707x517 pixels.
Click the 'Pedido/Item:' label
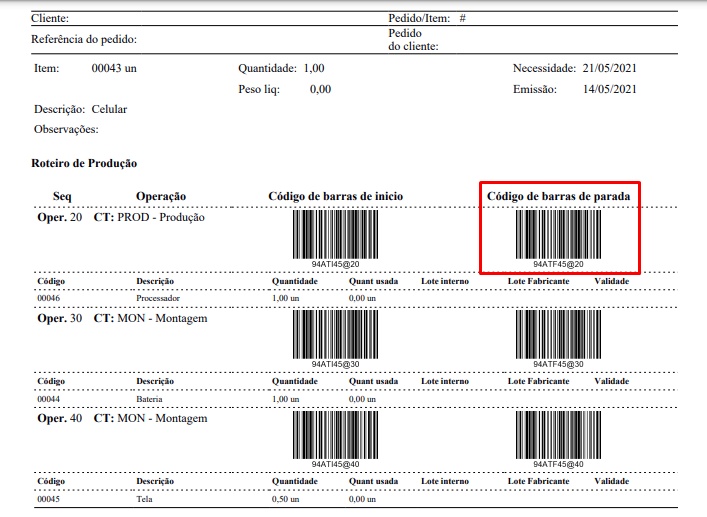point(419,18)
